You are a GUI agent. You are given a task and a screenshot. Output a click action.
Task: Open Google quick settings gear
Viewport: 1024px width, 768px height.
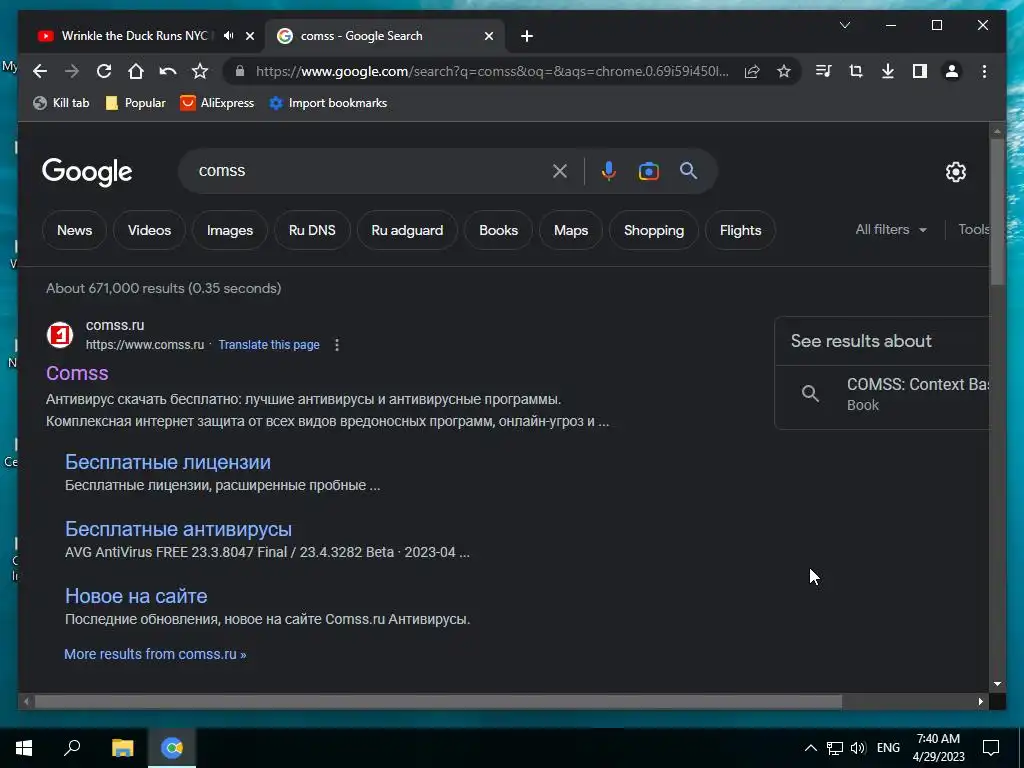(x=955, y=172)
